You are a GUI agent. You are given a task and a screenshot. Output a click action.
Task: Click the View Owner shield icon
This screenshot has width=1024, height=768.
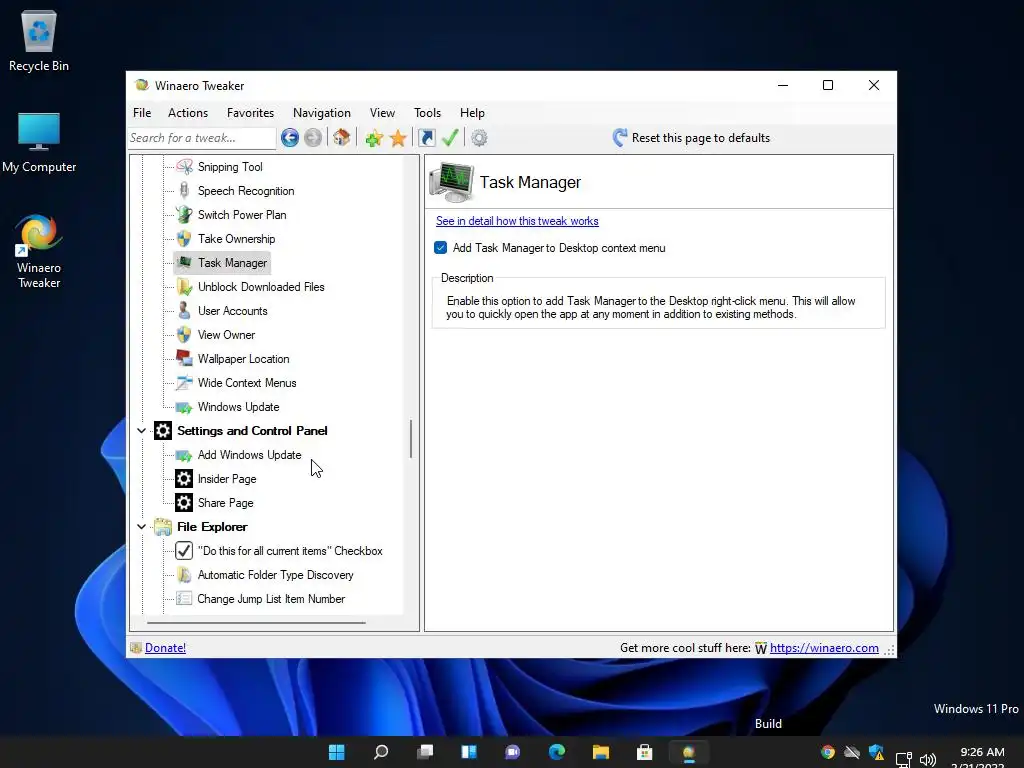point(184,334)
